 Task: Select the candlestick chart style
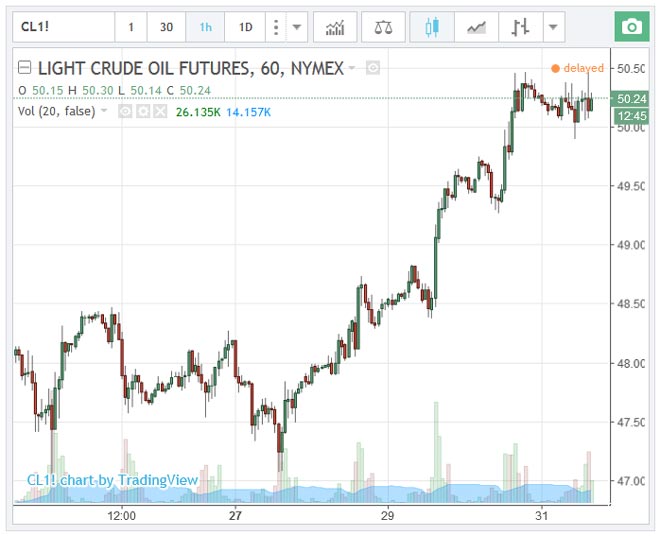[x=432, y=27]
